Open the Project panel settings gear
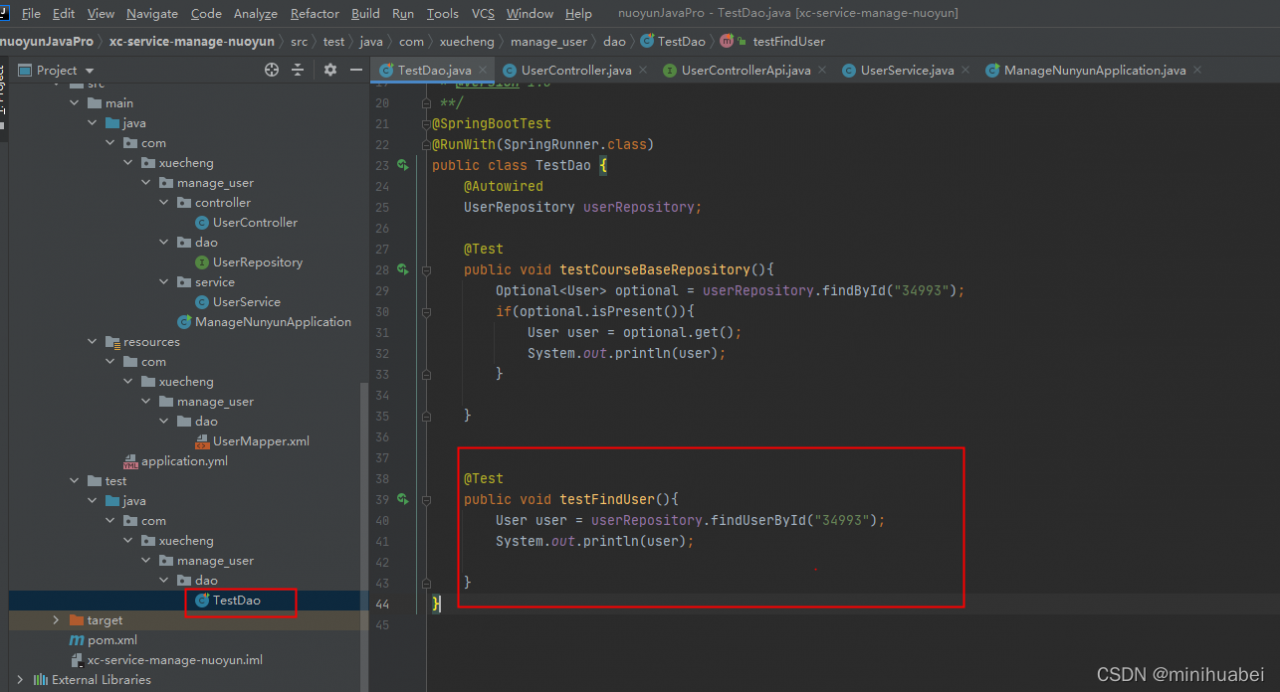This screenshot has height=692, width=1280. click(331, 70)
